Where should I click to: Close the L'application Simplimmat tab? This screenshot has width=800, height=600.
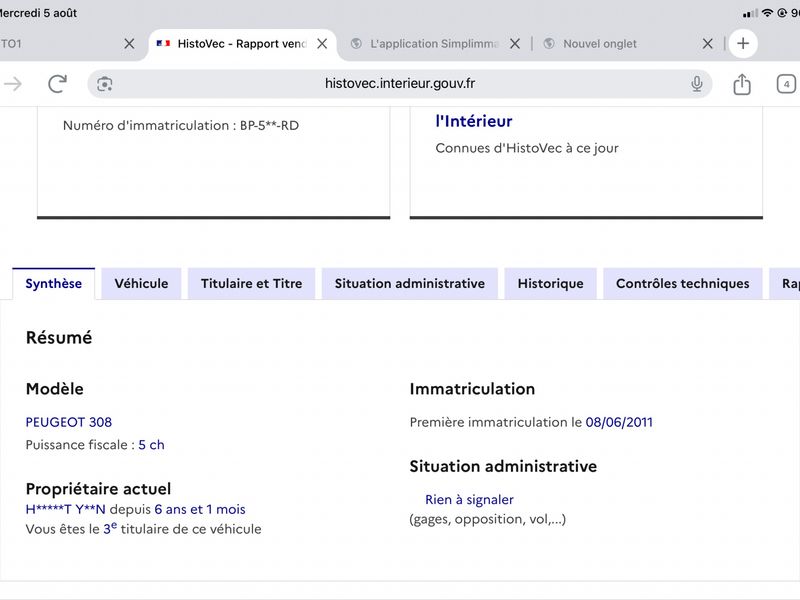point(515,44)
